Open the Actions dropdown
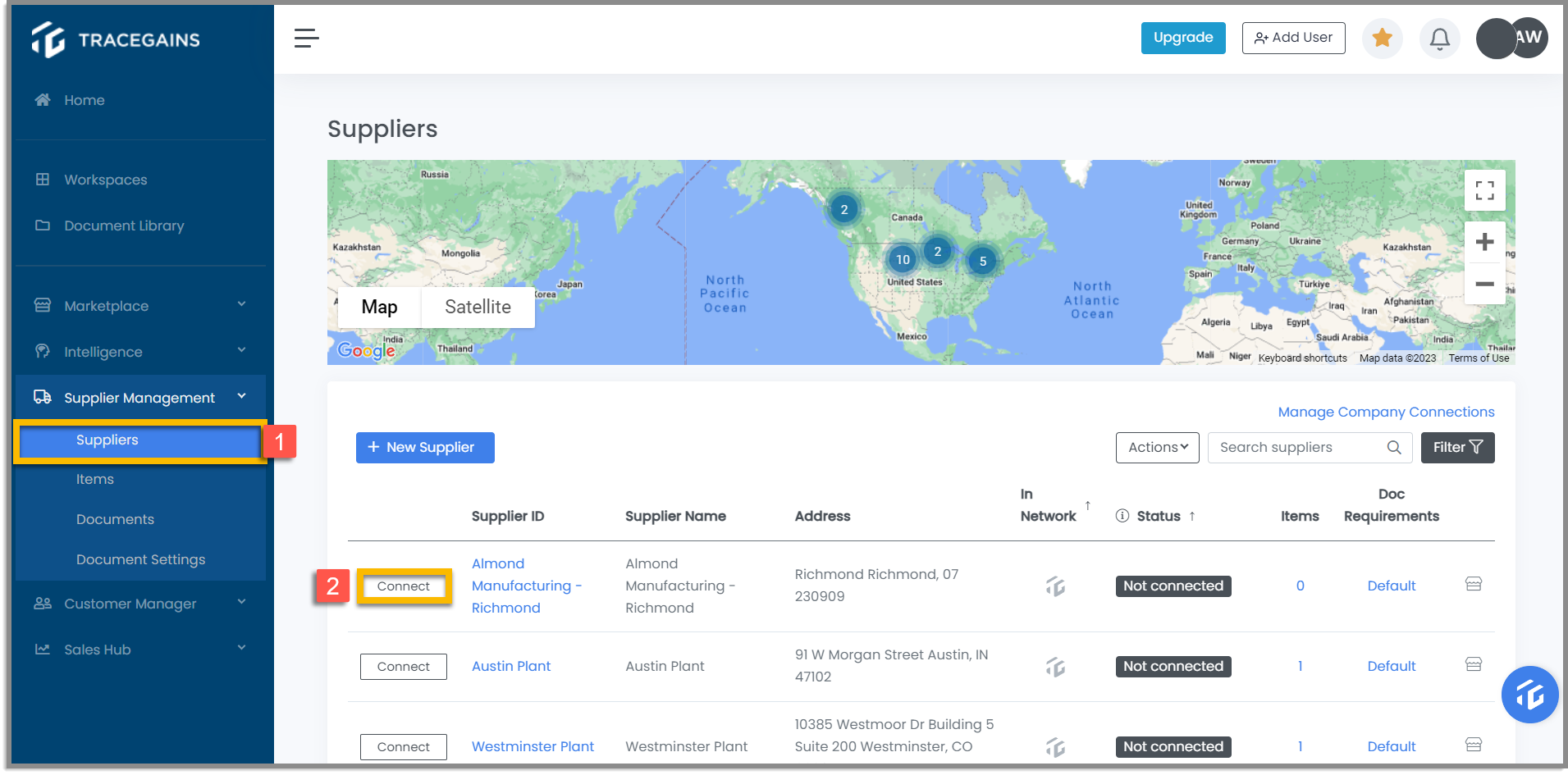The height and width of the screenshot is (775, 1568). click(1157, 447)
